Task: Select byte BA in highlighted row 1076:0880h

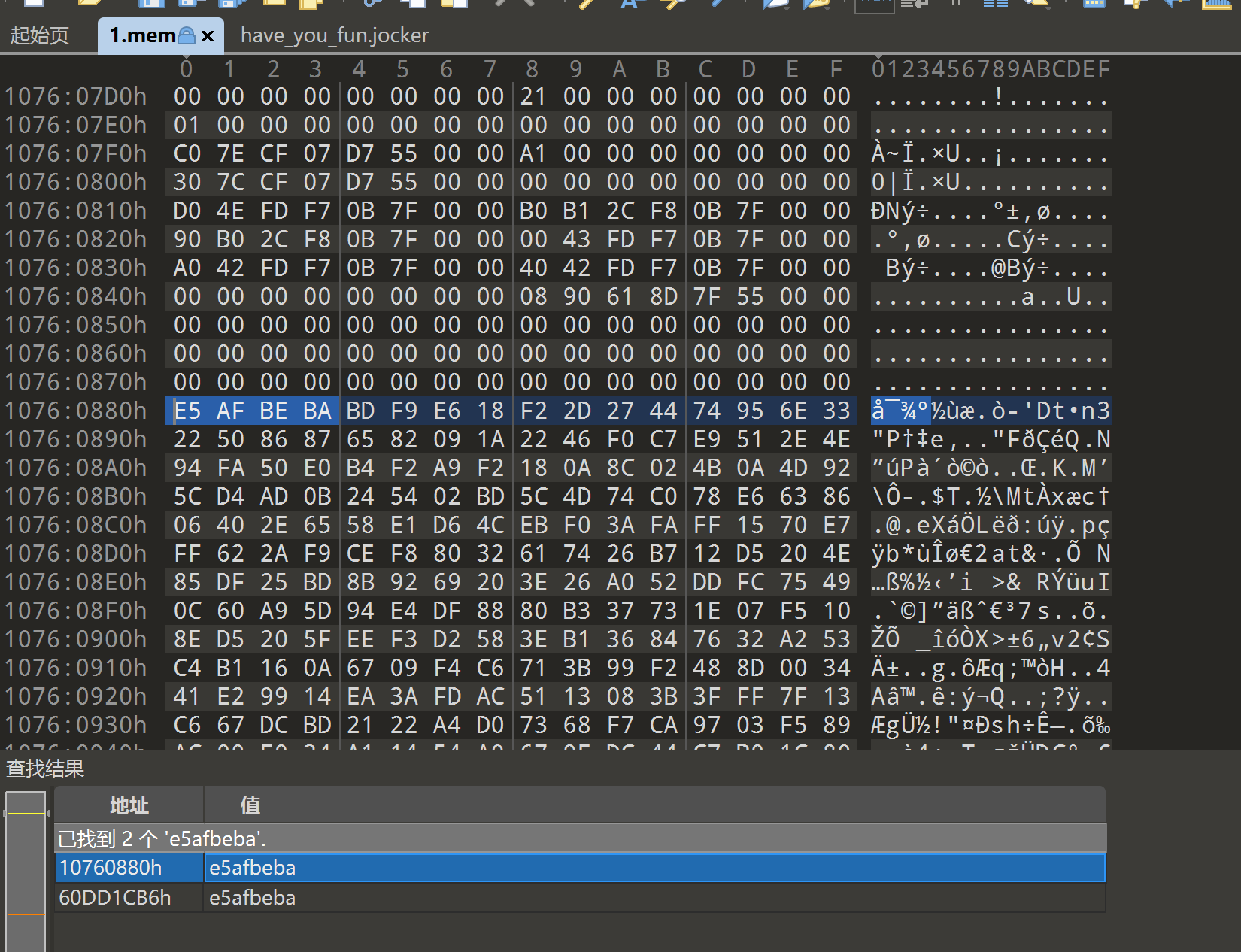Action: (x=317, y=411)
